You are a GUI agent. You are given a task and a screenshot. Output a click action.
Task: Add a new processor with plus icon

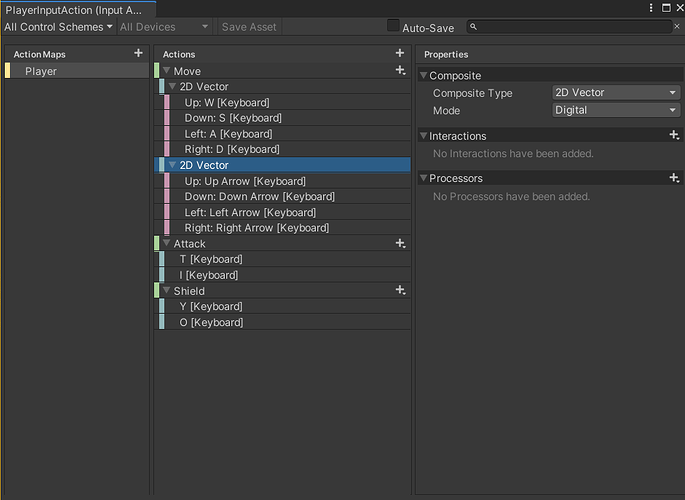pos(674,178)
